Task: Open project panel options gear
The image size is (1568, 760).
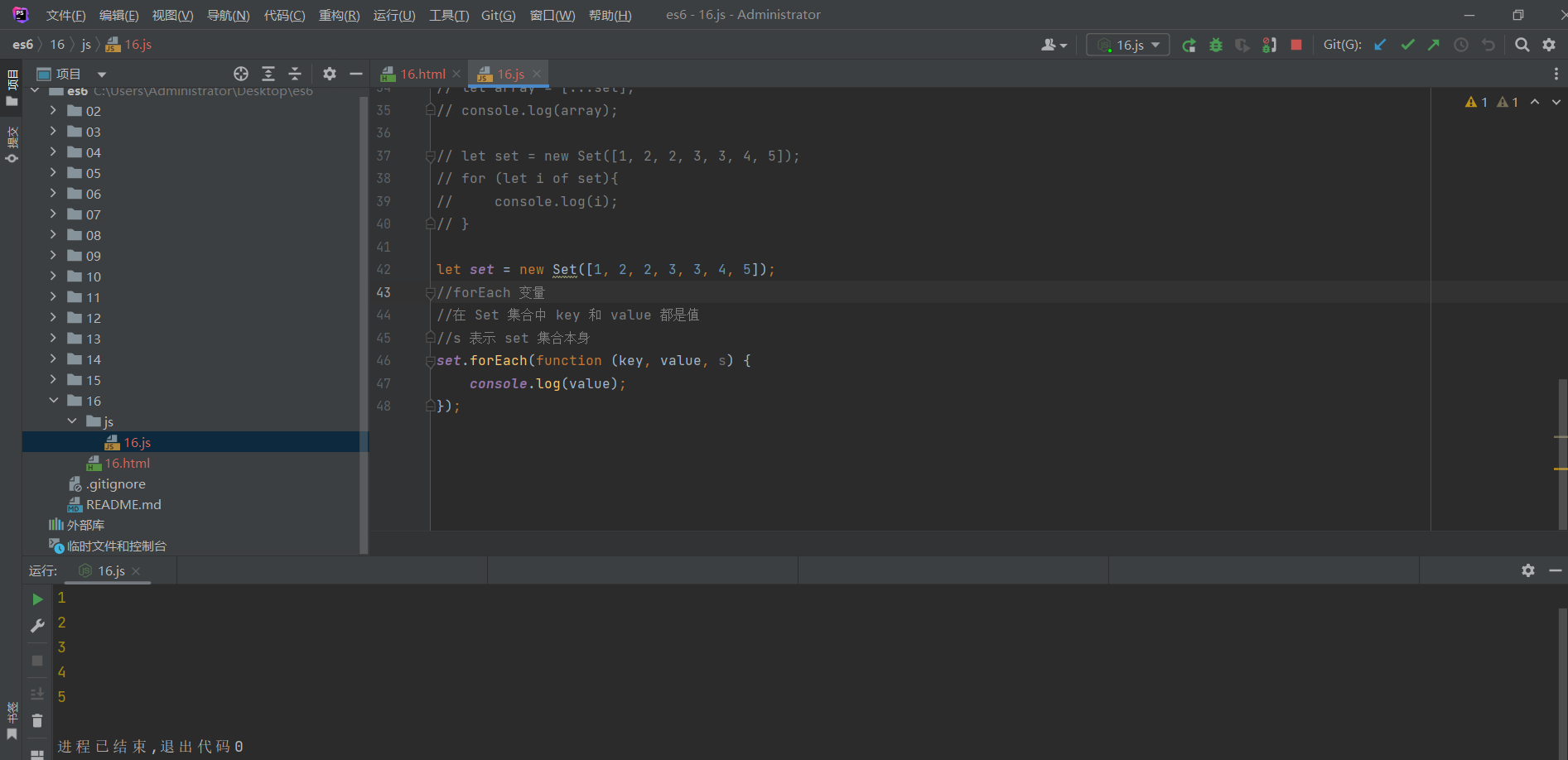Action: tap(330, 74)
